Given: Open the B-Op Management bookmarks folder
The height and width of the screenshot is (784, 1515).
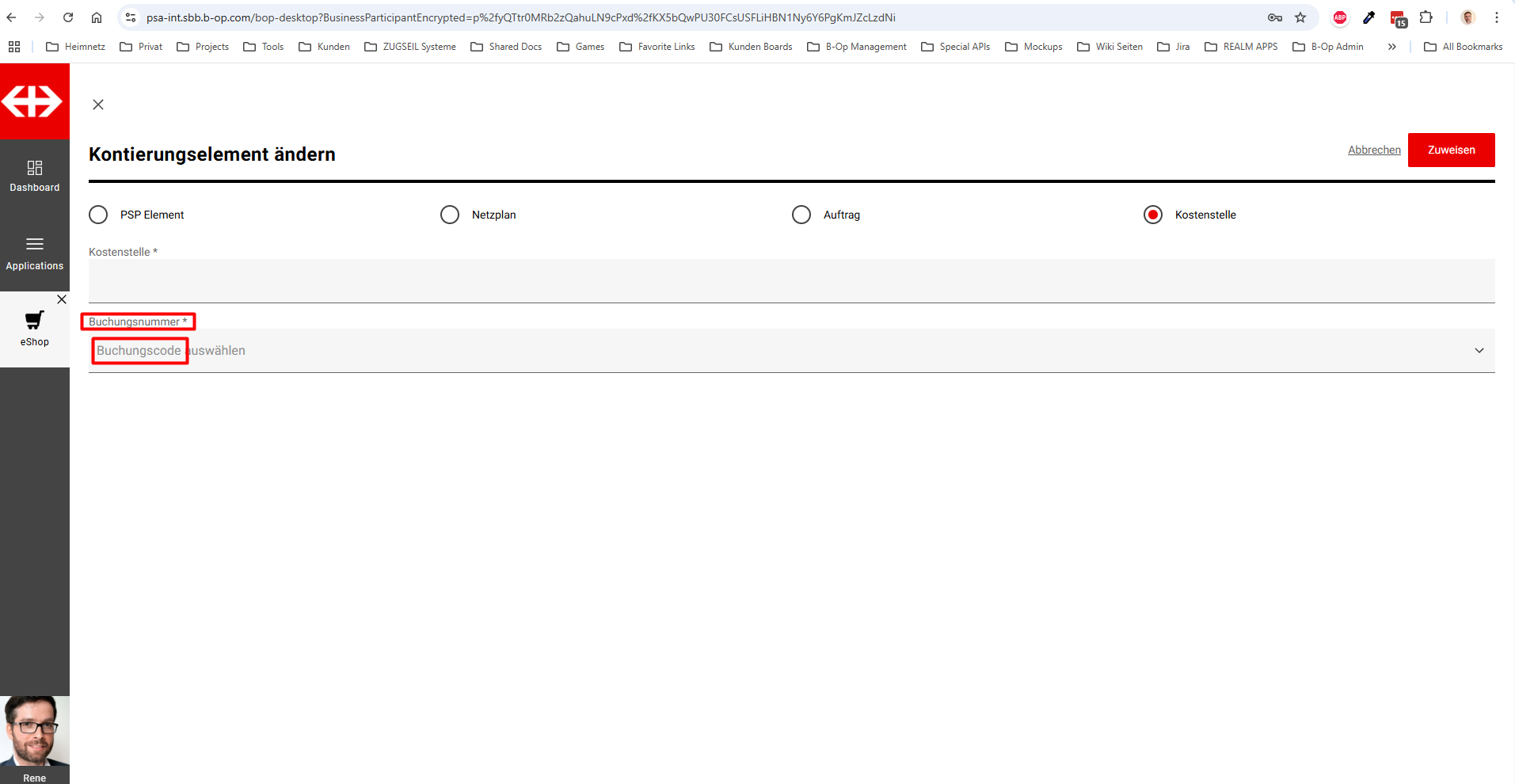Looking at the screenshot, I should pyautogui.click(x=857, y=47).
